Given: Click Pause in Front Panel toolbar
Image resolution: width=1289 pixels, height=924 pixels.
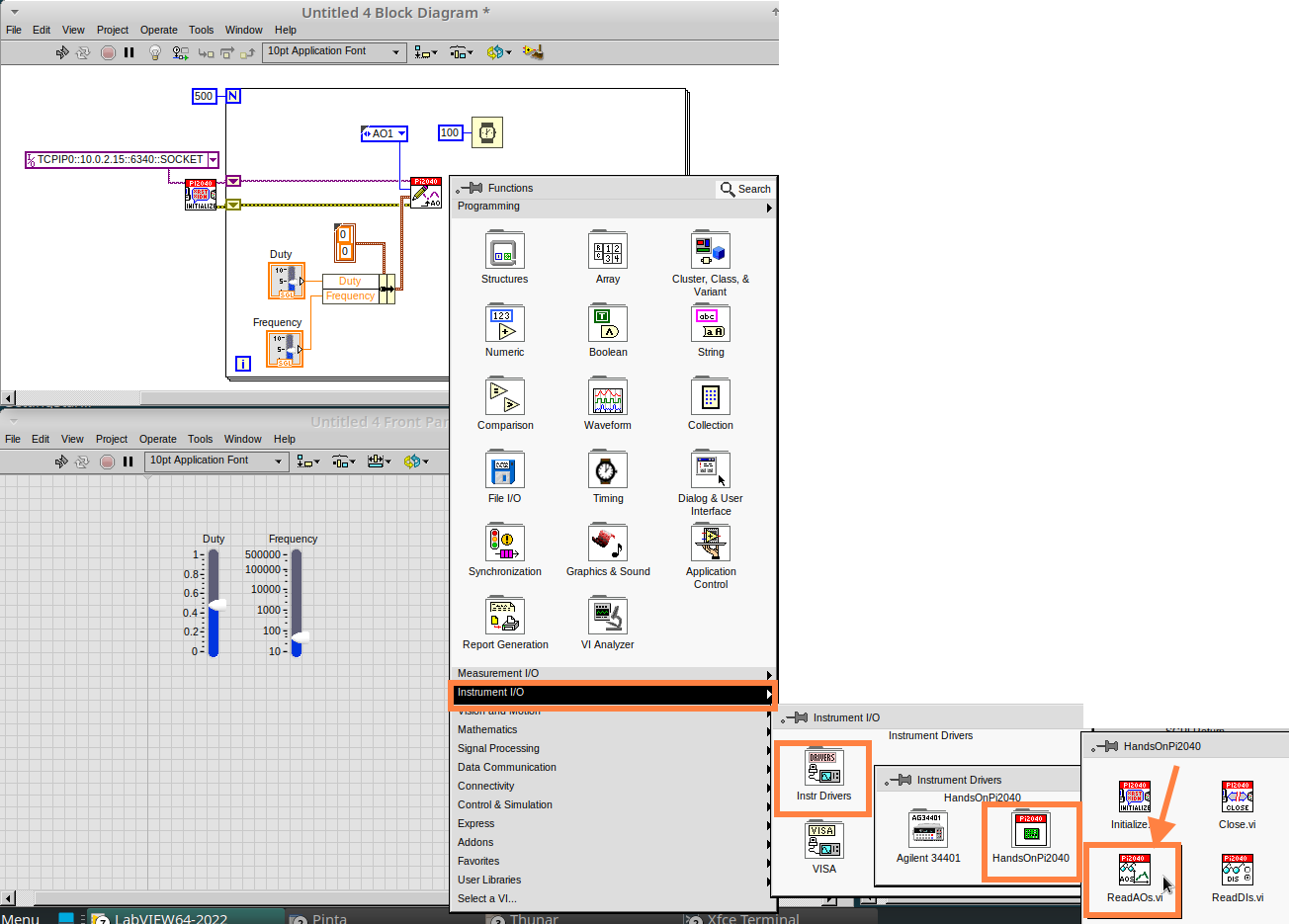Looking at the screenshot, I should click(x=128, y=462).
